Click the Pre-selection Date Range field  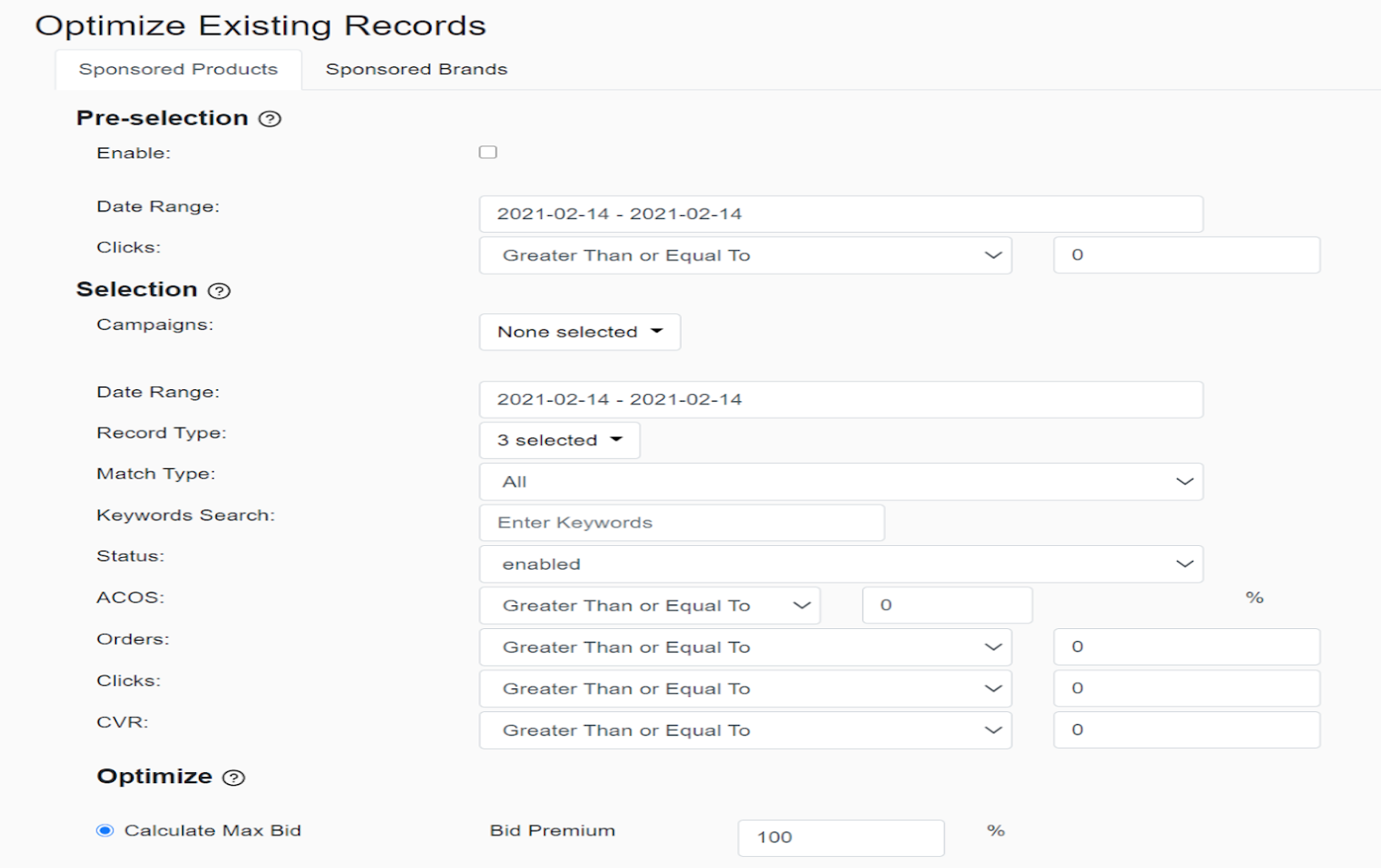tap(841, 214)
